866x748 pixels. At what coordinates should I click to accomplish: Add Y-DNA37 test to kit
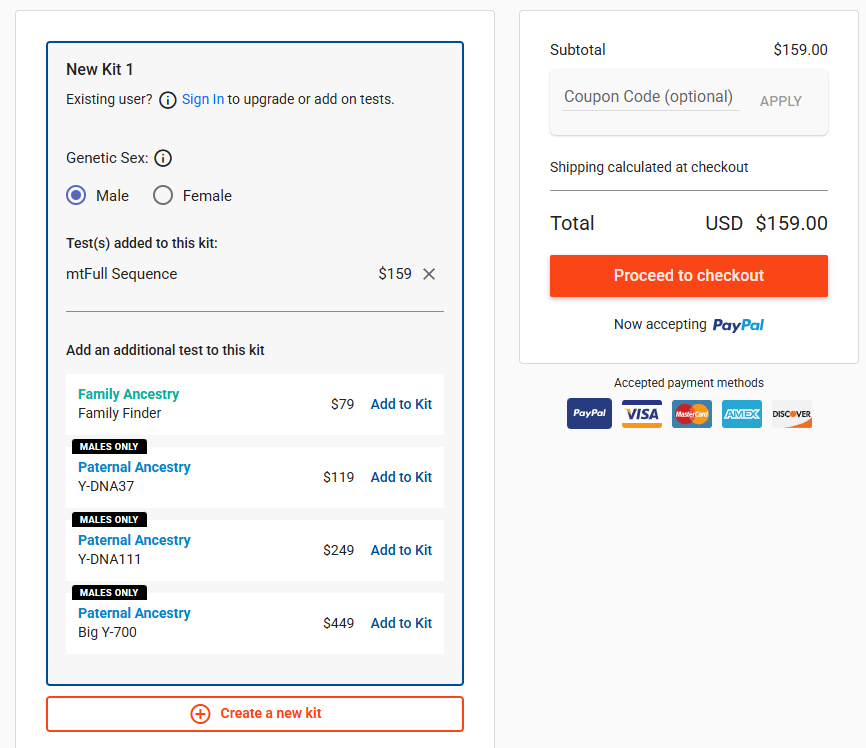(401, 477)
